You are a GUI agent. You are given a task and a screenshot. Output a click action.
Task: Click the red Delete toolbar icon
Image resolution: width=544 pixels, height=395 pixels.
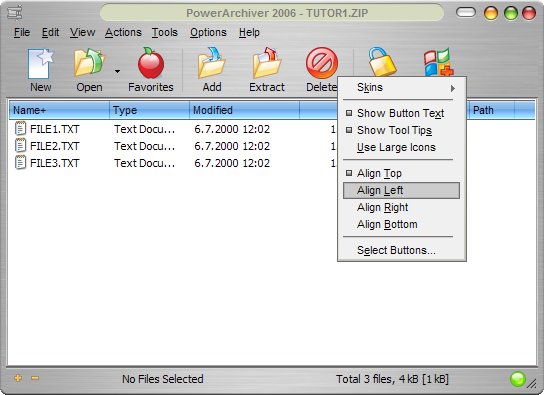coord(322,63)
